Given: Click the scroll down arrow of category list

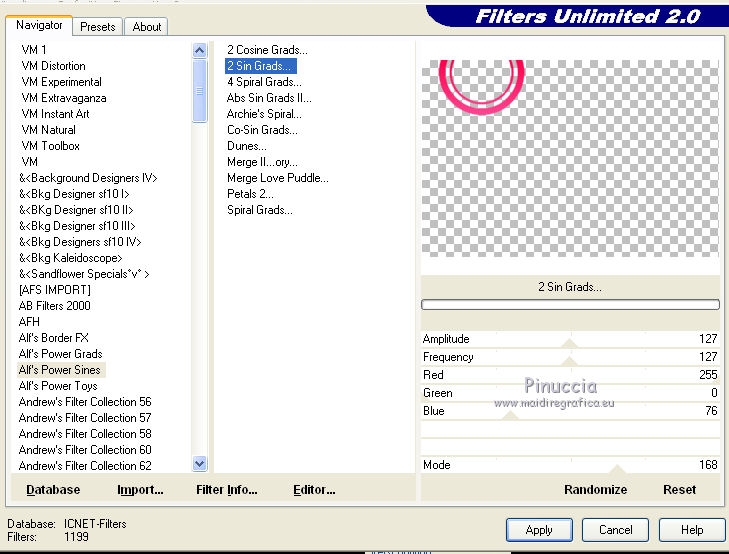Looking at the screenshot, I should [x=199, y=463].
